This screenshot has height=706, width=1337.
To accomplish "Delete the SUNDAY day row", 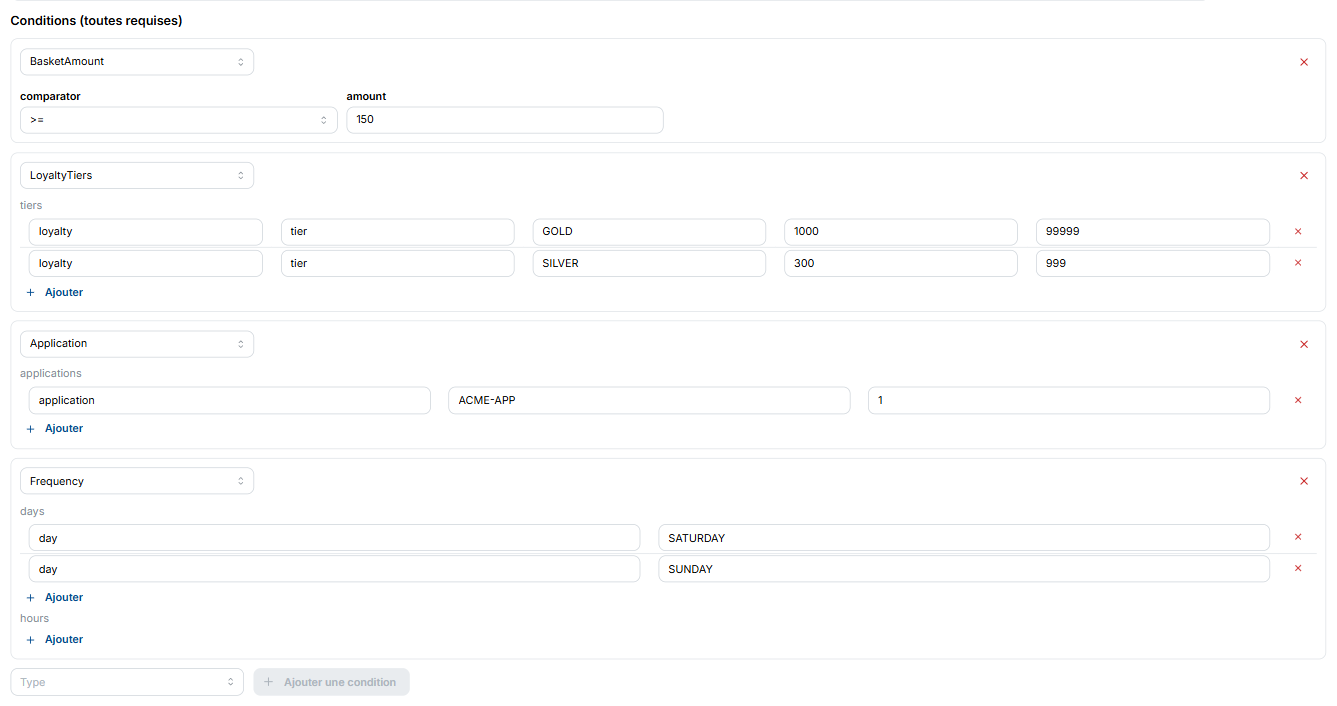I will click(x=1298, y=568).
